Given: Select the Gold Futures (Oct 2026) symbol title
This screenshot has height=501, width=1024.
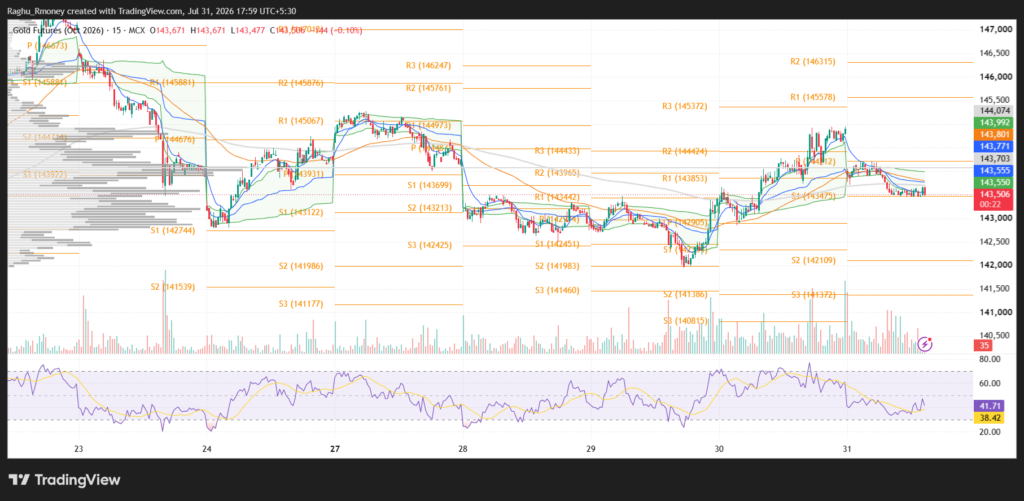Looking at the screenshot, I should (x=57, y=30).
